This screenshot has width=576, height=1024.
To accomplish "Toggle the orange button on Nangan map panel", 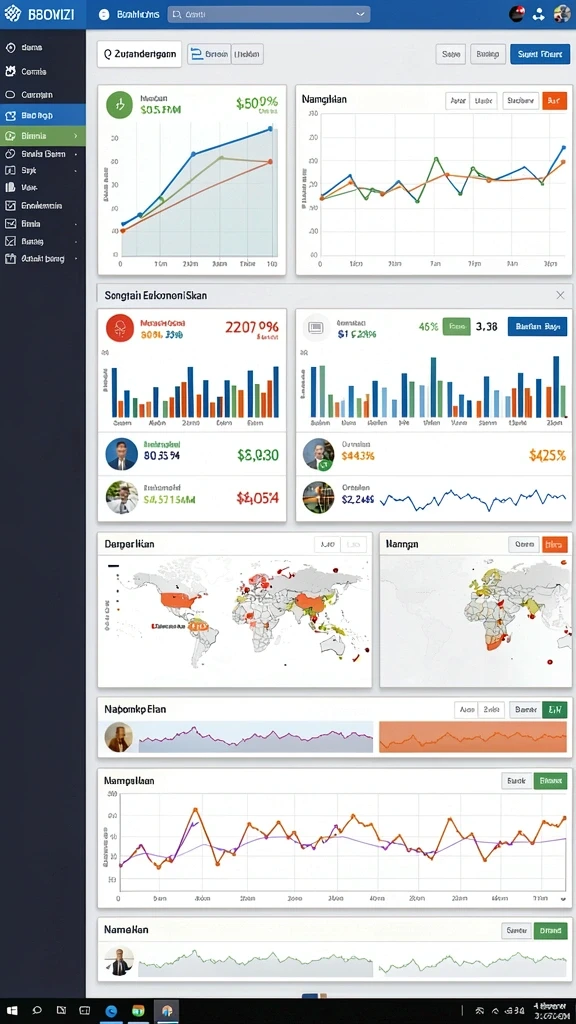I will pos(554,544).
